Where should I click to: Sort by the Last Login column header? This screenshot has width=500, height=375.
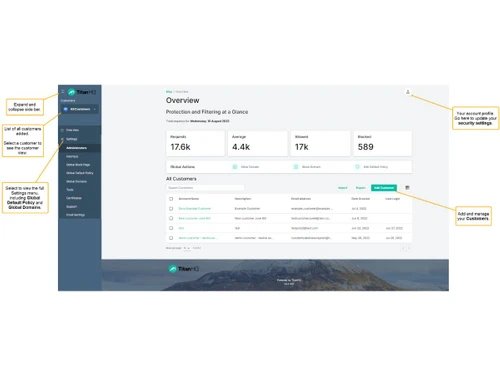(393, 199)
